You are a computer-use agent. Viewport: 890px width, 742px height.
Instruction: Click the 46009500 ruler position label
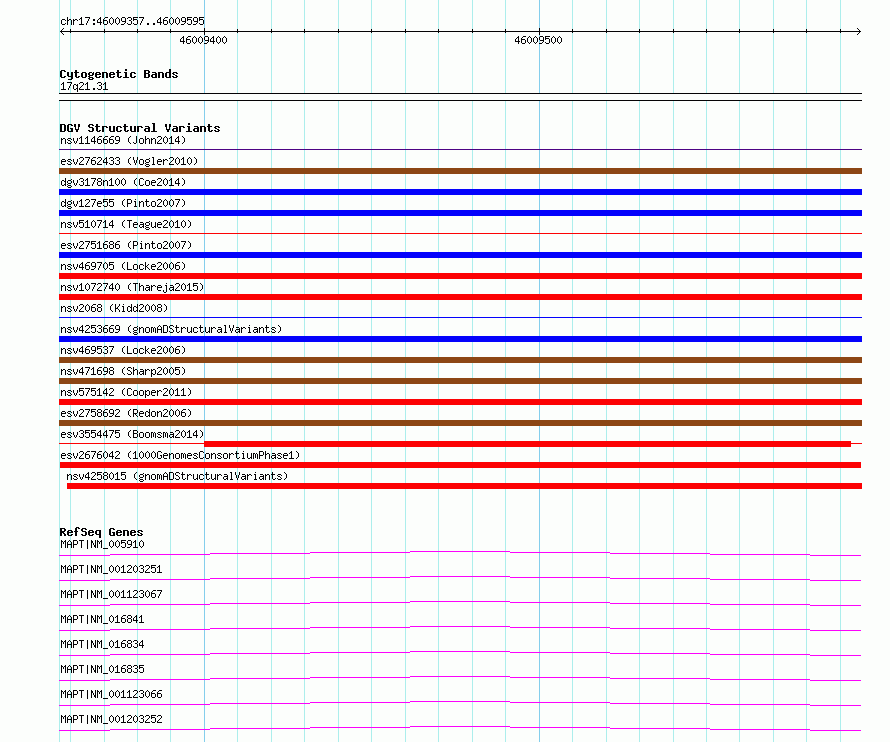click(x=538, y=40)
